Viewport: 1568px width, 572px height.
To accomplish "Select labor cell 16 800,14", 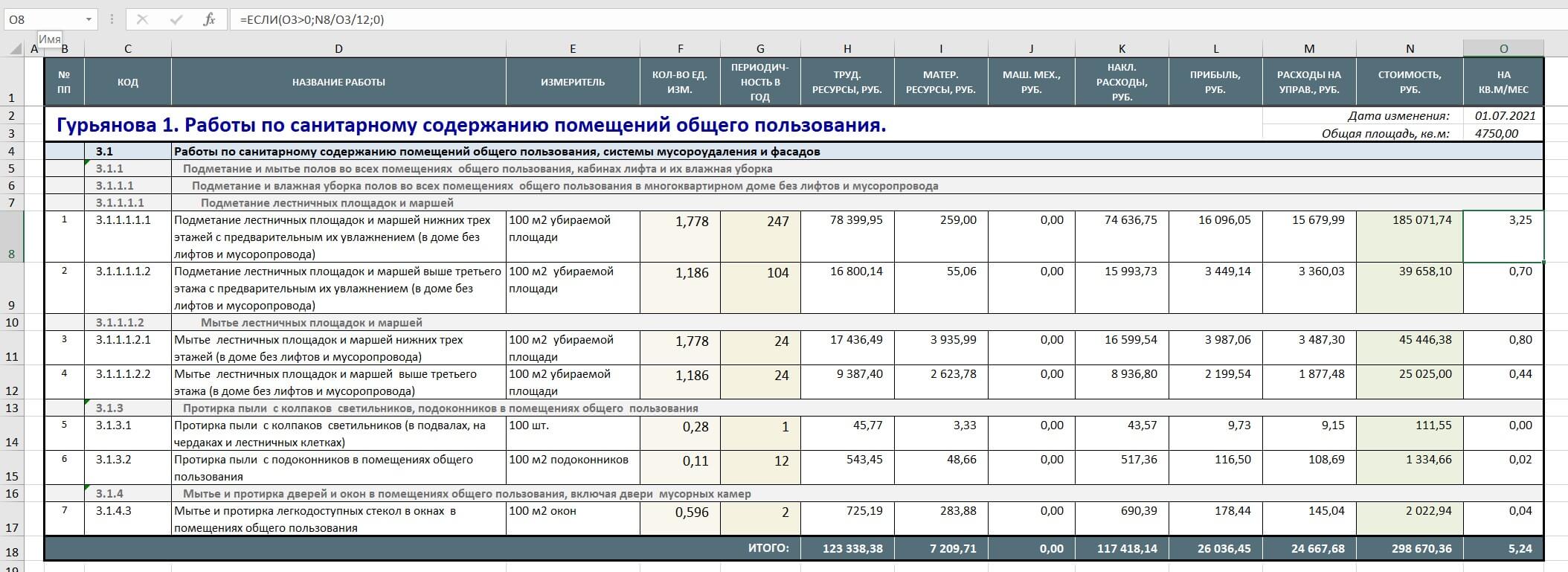I will pos(847,288).
